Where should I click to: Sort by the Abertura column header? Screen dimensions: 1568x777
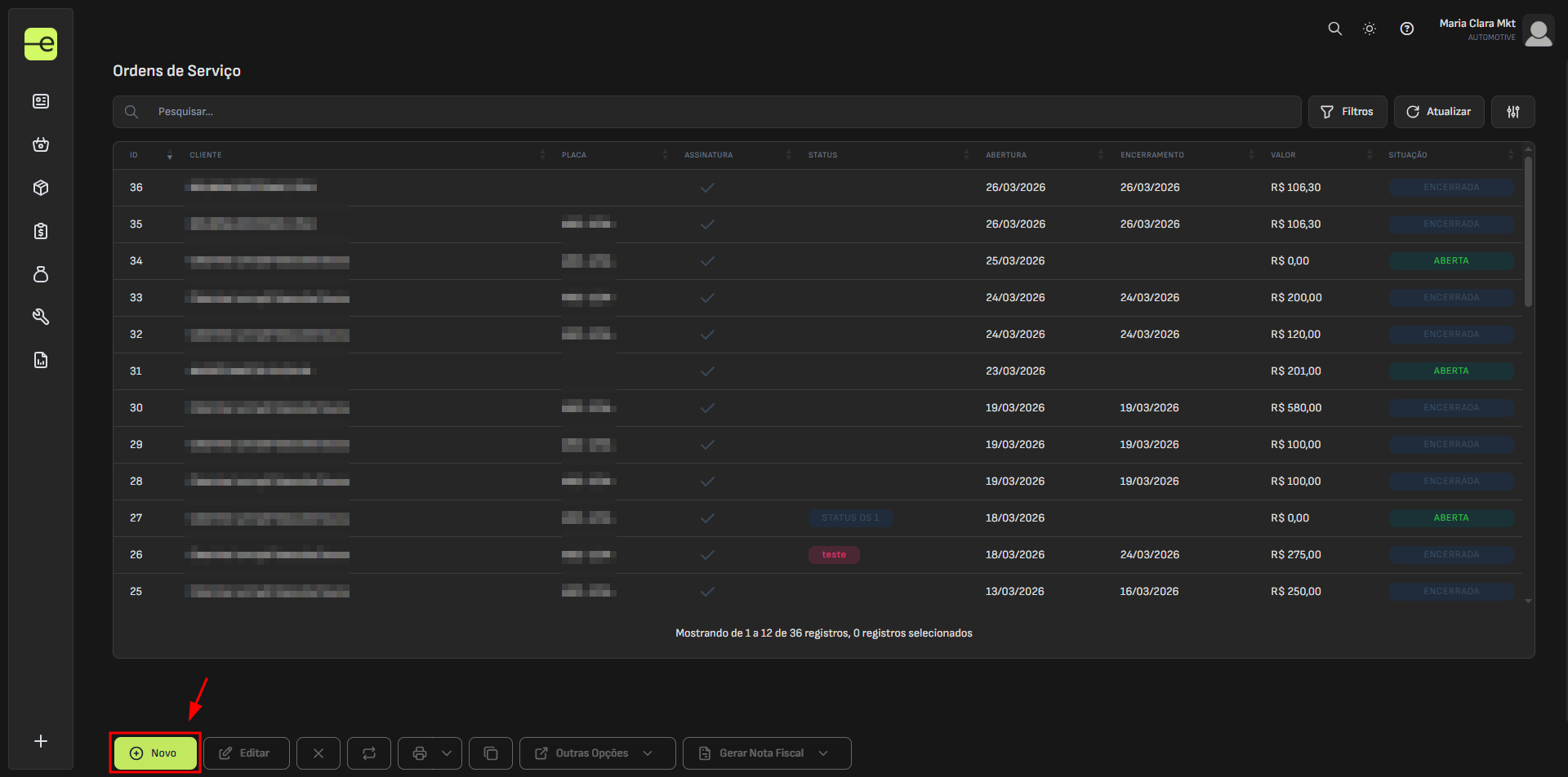click(x=1006, y=155)
